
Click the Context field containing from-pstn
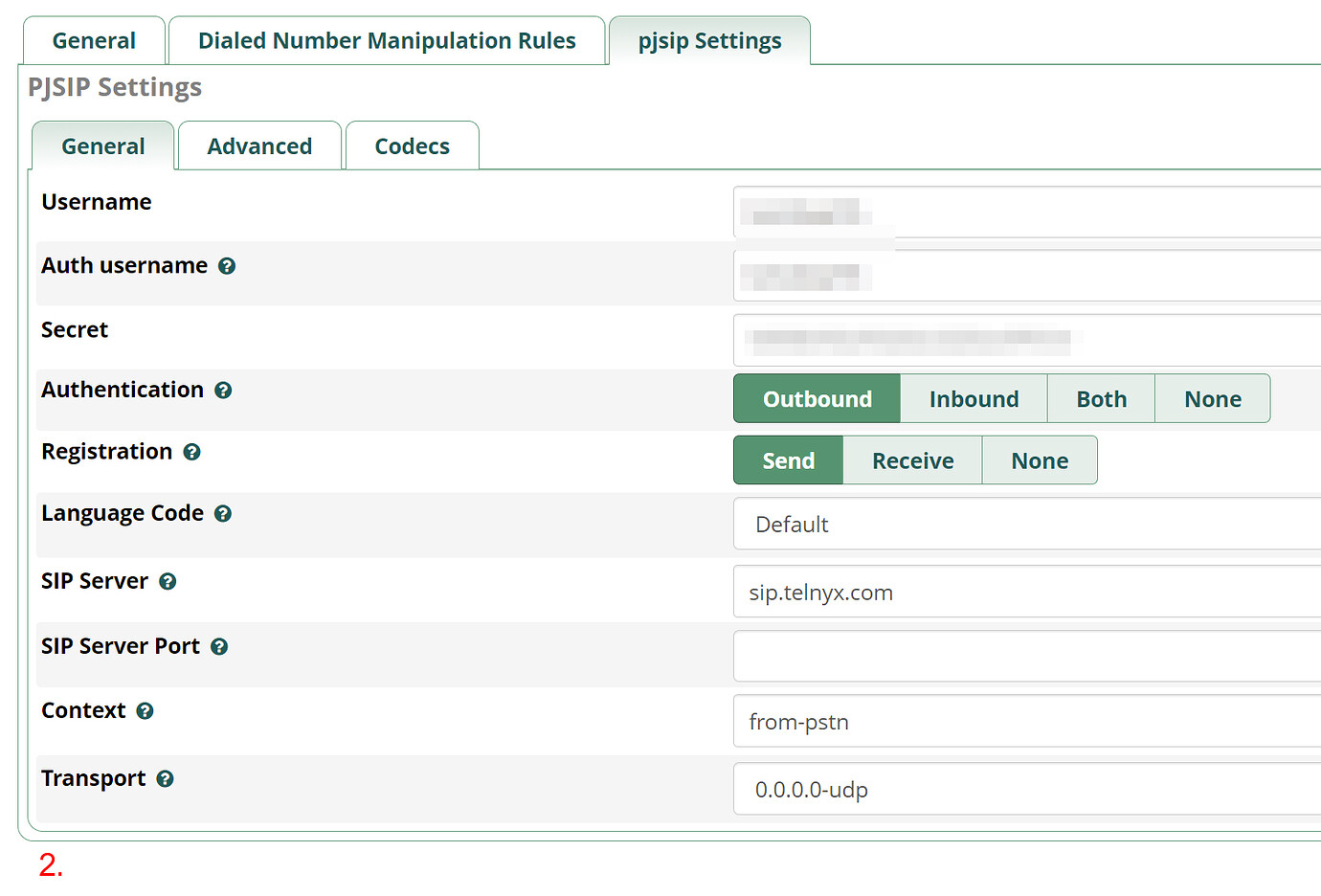pyautogui.click(x=1026, y=722)
